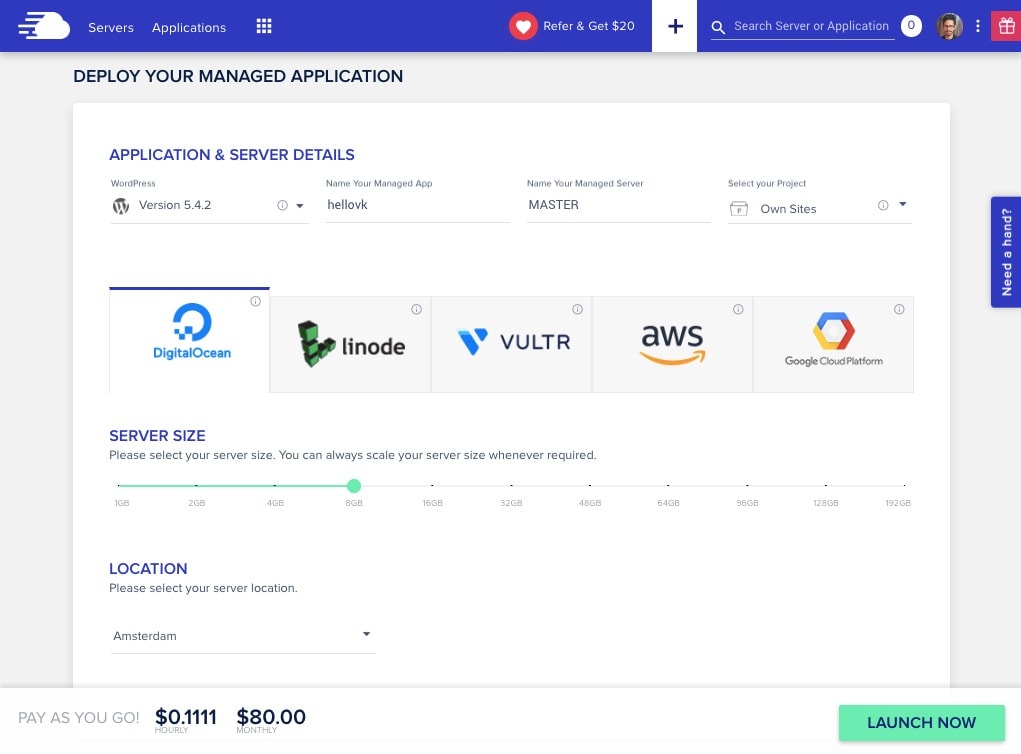Open the notification counter badge
The height and width of the screenshot is (754, 1021).
tap(911, 26)
